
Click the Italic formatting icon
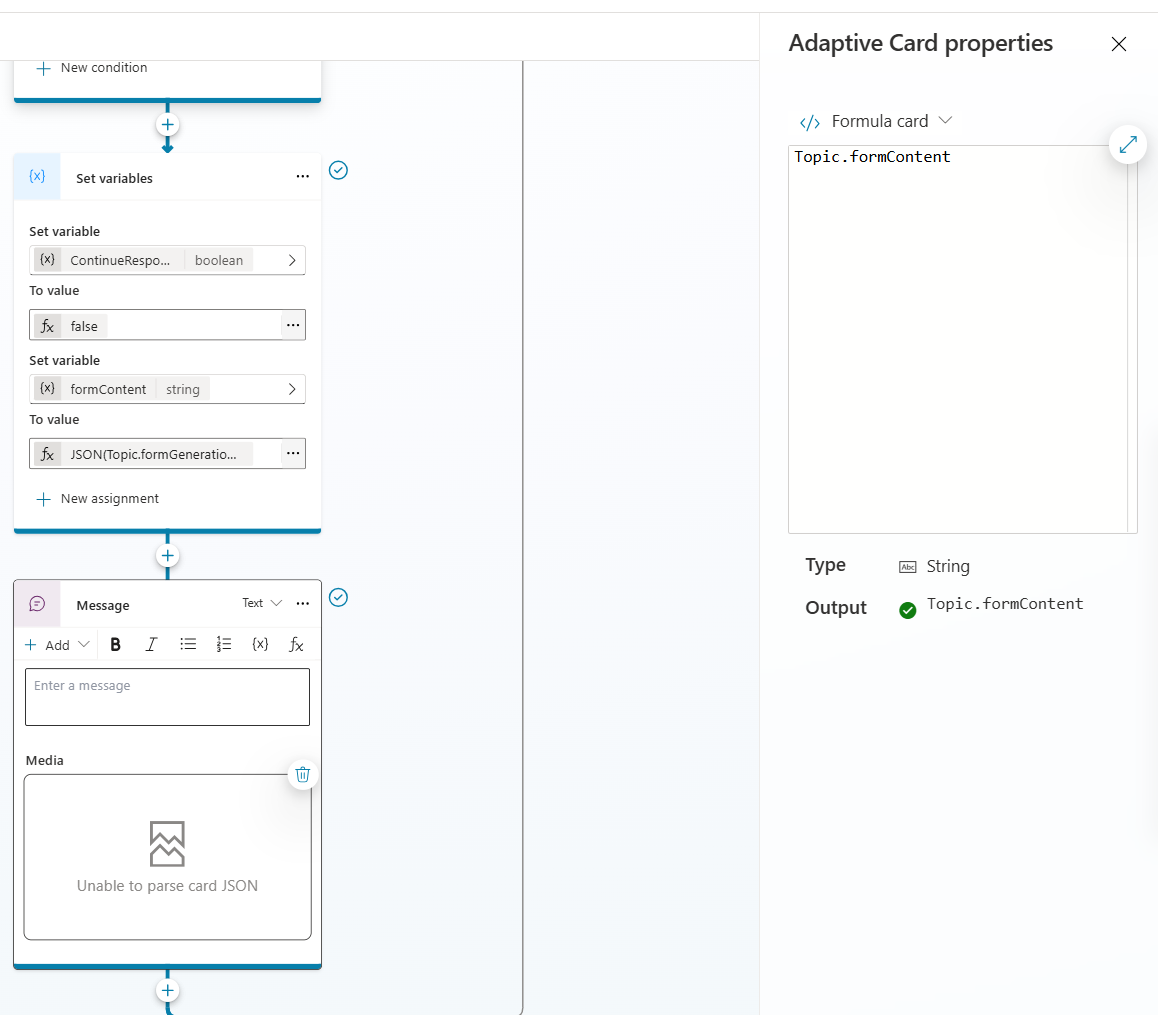tap(151, 645)
